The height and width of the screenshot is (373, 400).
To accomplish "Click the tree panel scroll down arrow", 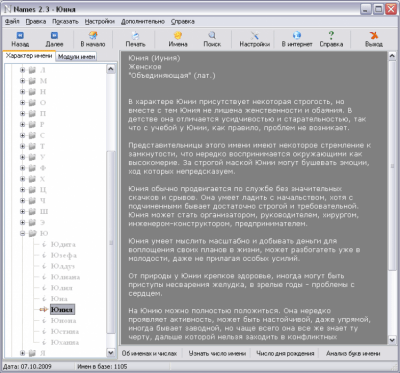I will (x=111, y=353).
